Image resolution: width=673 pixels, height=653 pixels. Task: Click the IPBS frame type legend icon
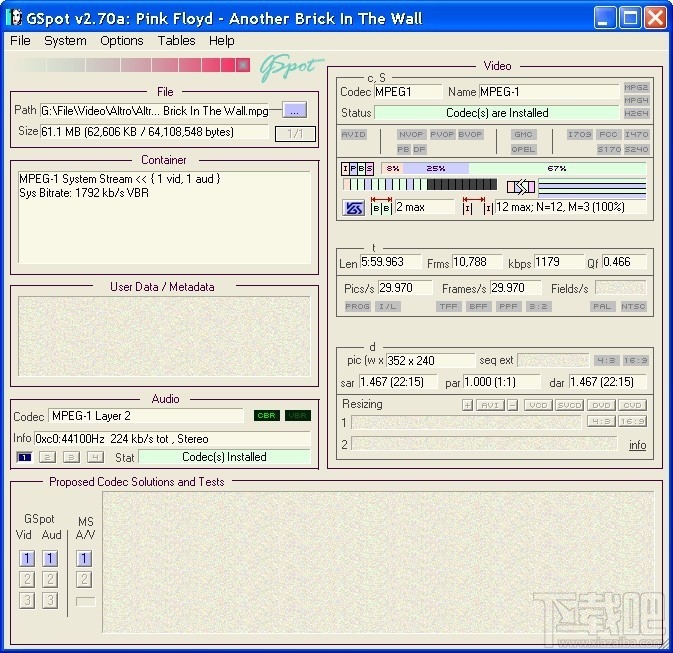pos(358,169)
